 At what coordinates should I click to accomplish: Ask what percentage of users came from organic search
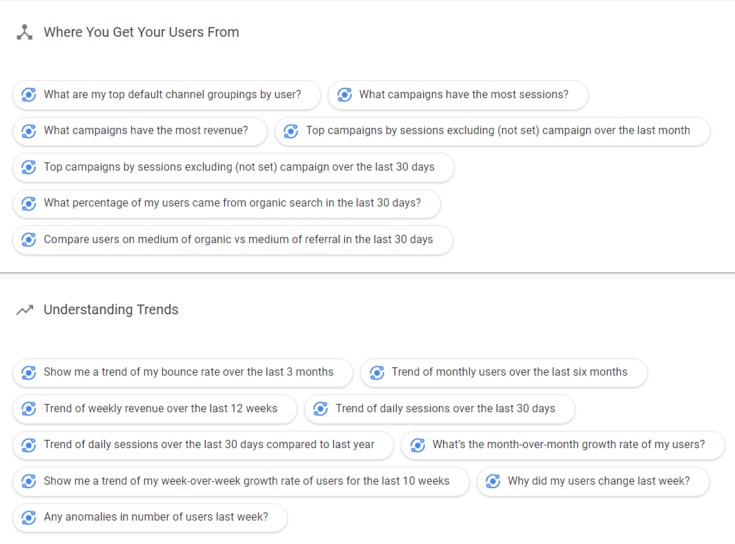(232, 203)
